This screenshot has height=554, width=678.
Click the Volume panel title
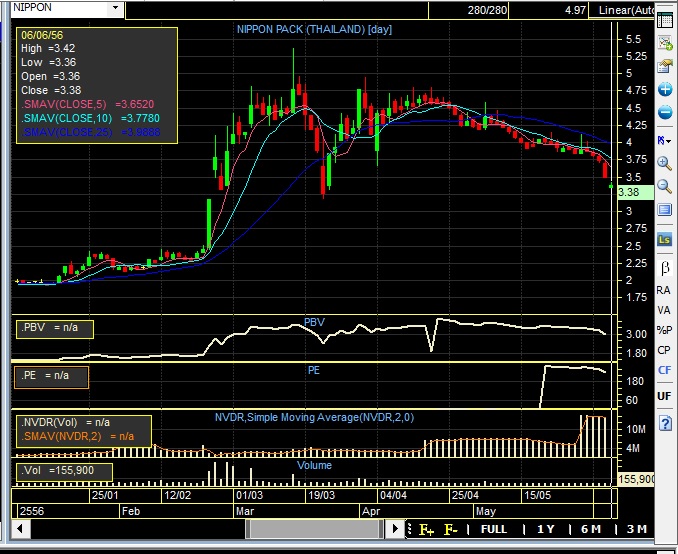(314, 465)
